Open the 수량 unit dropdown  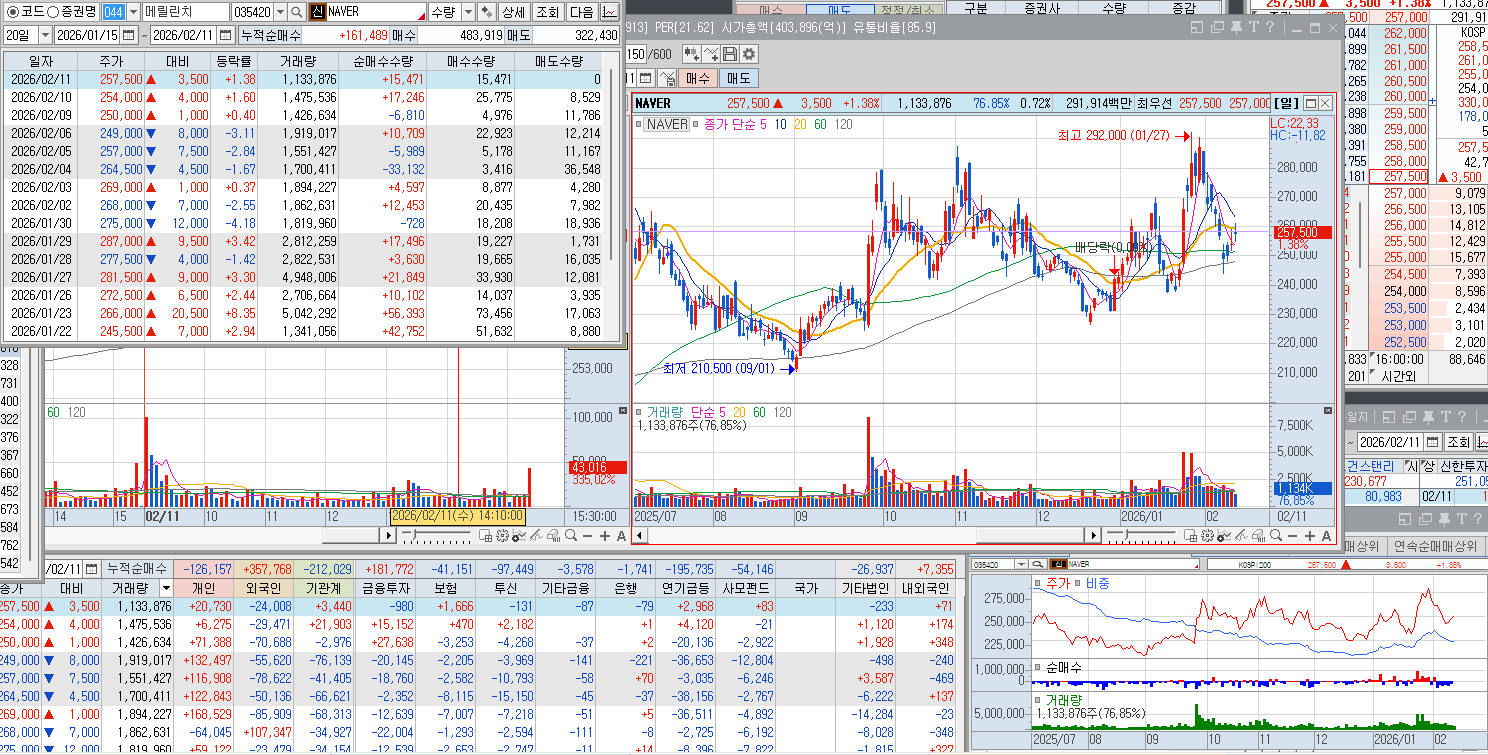[468, 12]
